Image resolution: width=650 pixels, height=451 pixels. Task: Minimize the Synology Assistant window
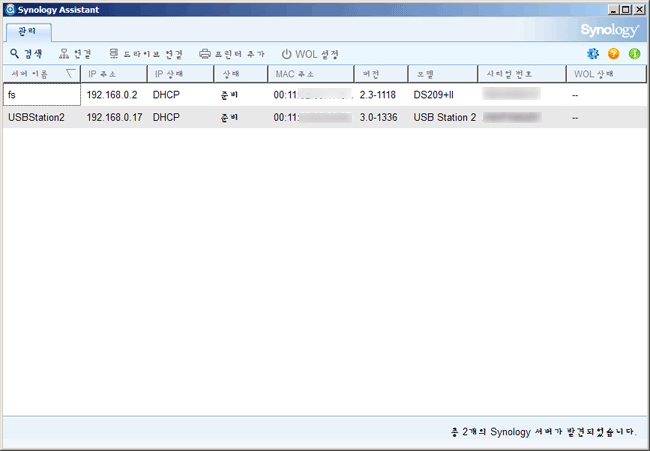(x=614, y=10)
